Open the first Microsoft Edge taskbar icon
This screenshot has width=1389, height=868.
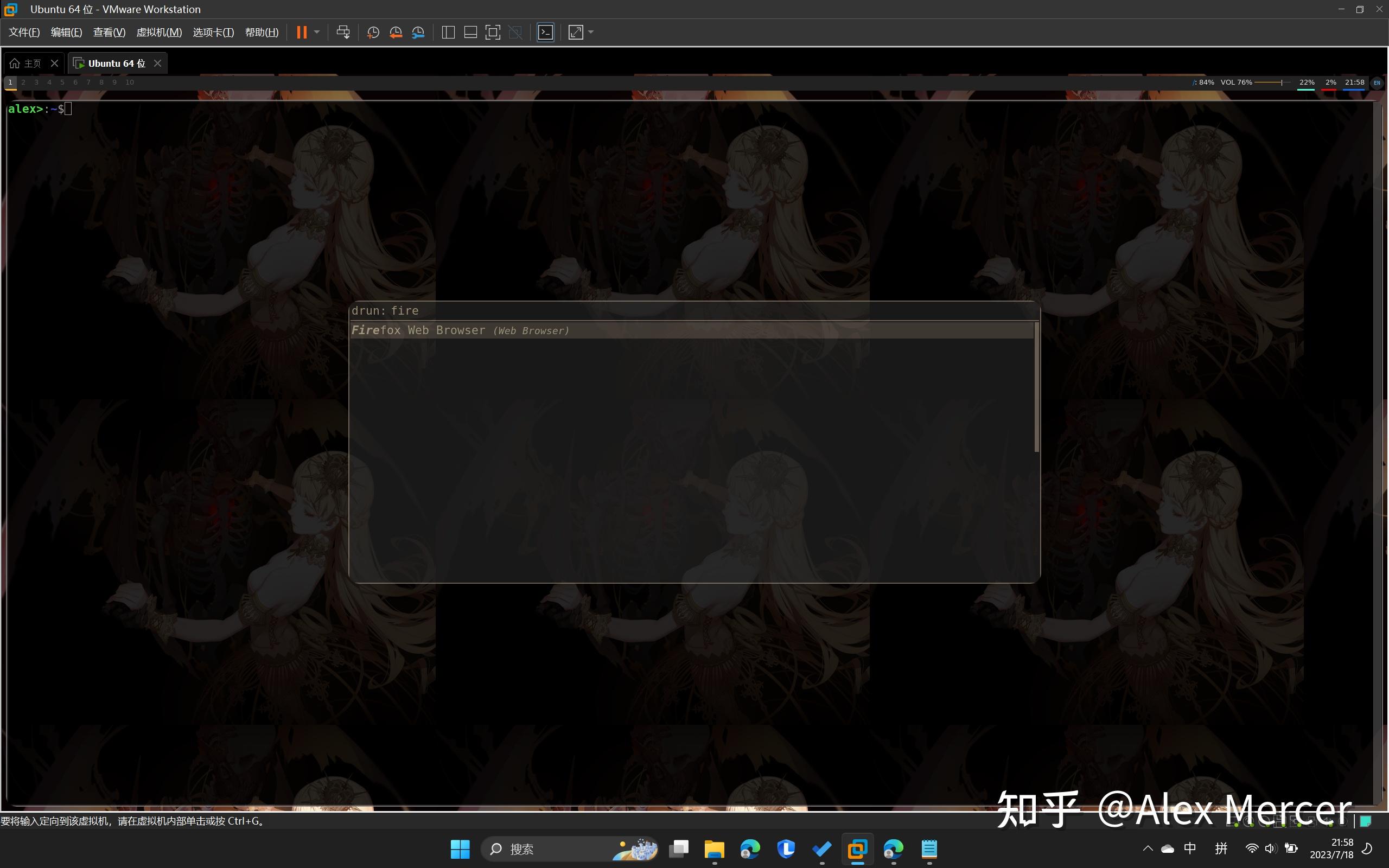click(750, 849)
